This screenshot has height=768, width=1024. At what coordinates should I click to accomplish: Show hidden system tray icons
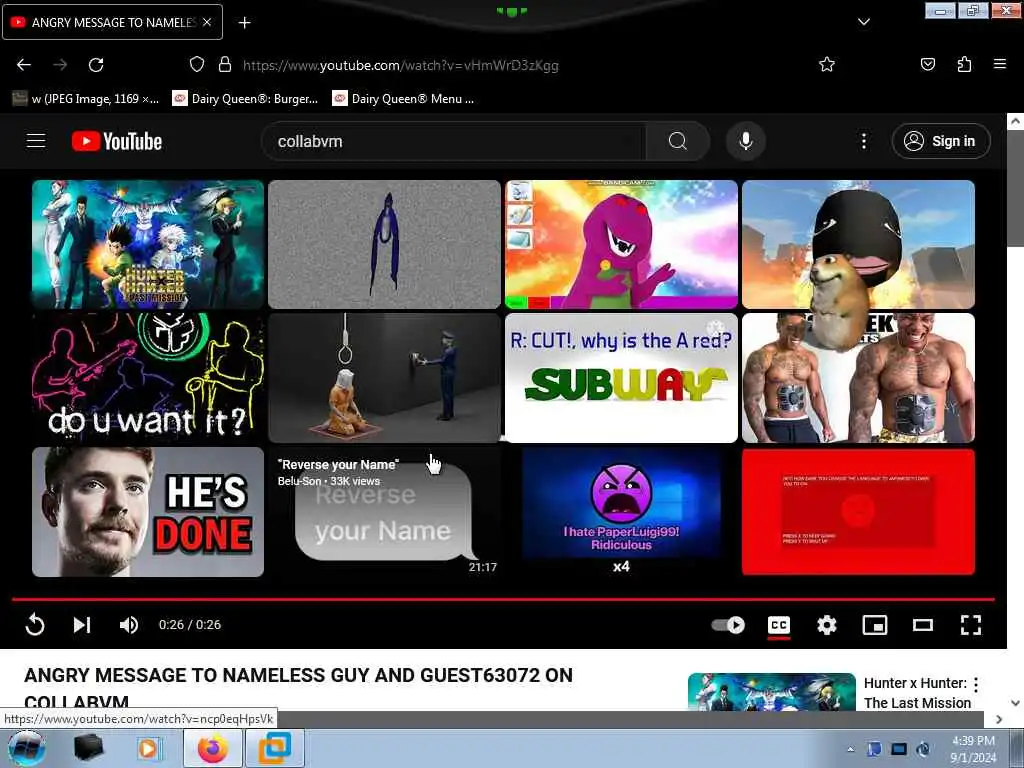point(850,749)
